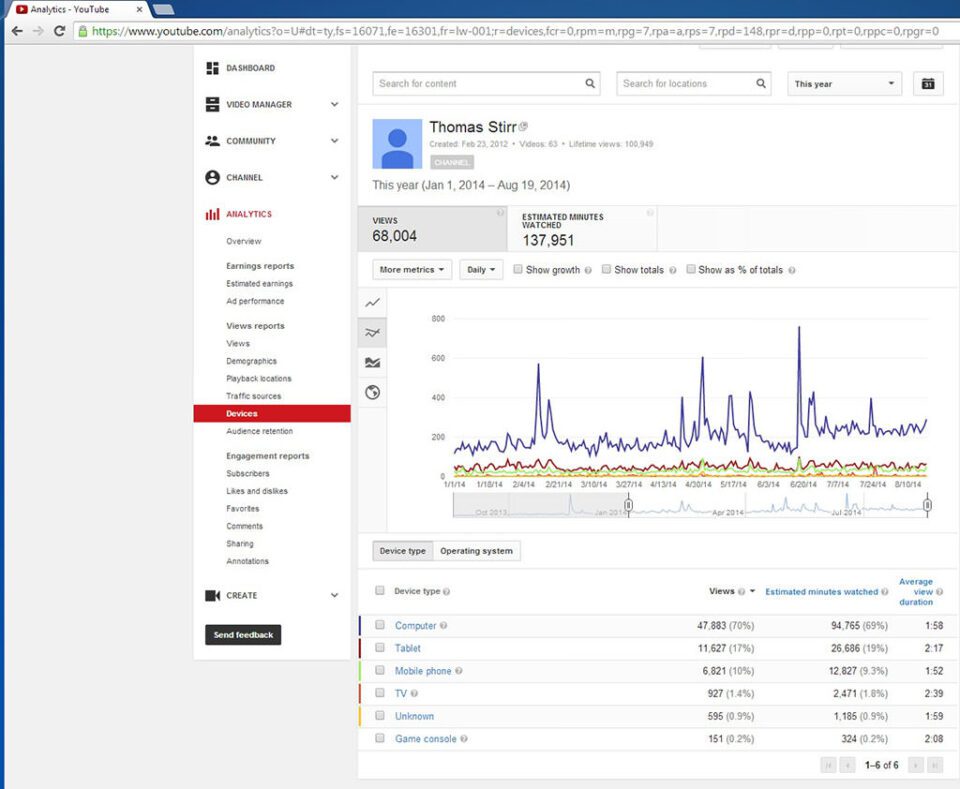Click the left handle of timeline range slider
This screenshot has height=789, width=960.
(628, 505)
